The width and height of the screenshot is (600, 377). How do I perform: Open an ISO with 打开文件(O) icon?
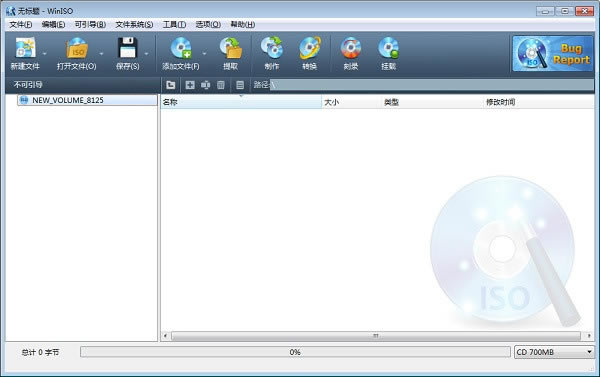click(77, 48)
